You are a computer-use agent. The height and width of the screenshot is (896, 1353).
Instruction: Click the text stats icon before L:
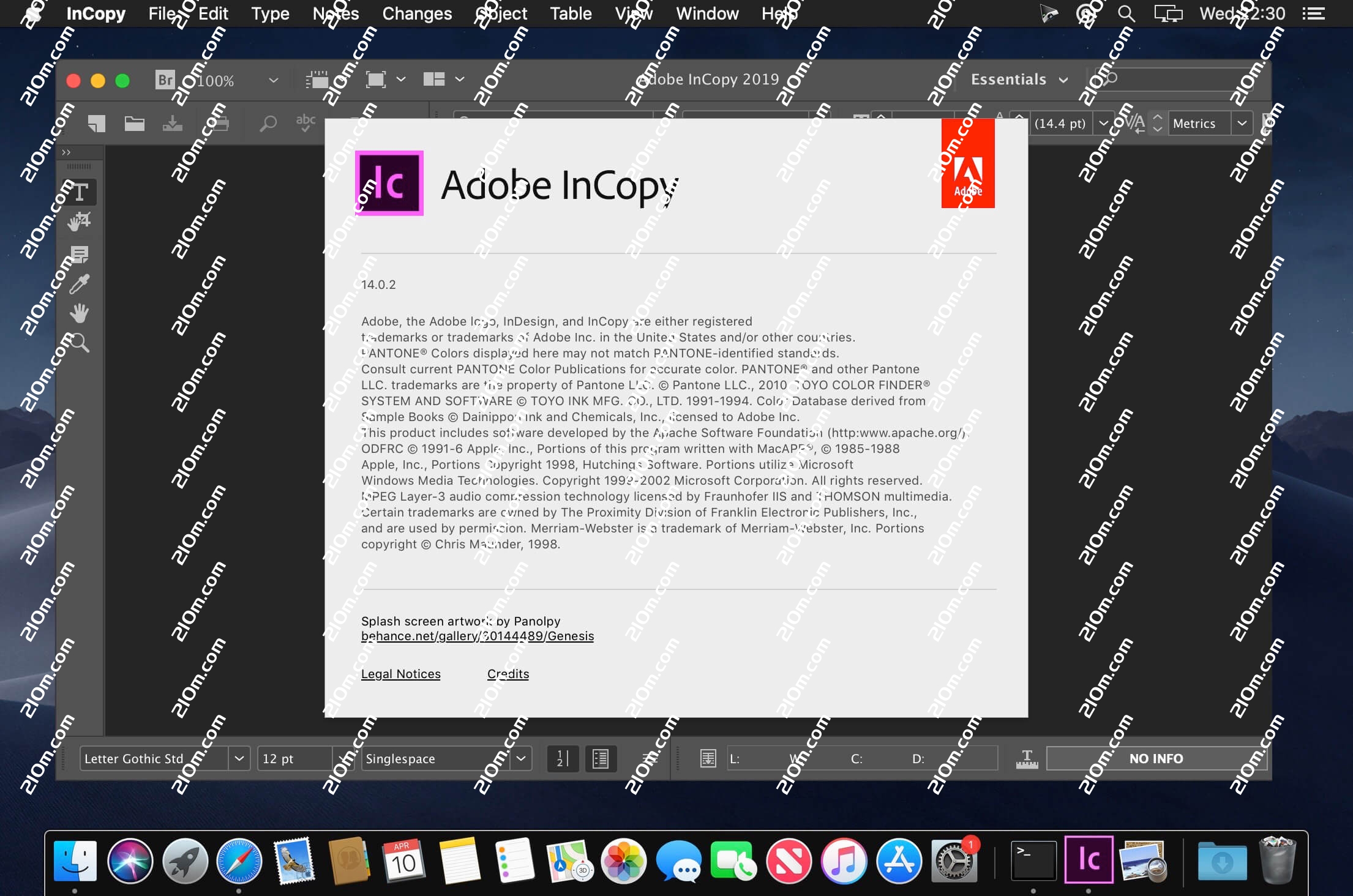(708, 759)
